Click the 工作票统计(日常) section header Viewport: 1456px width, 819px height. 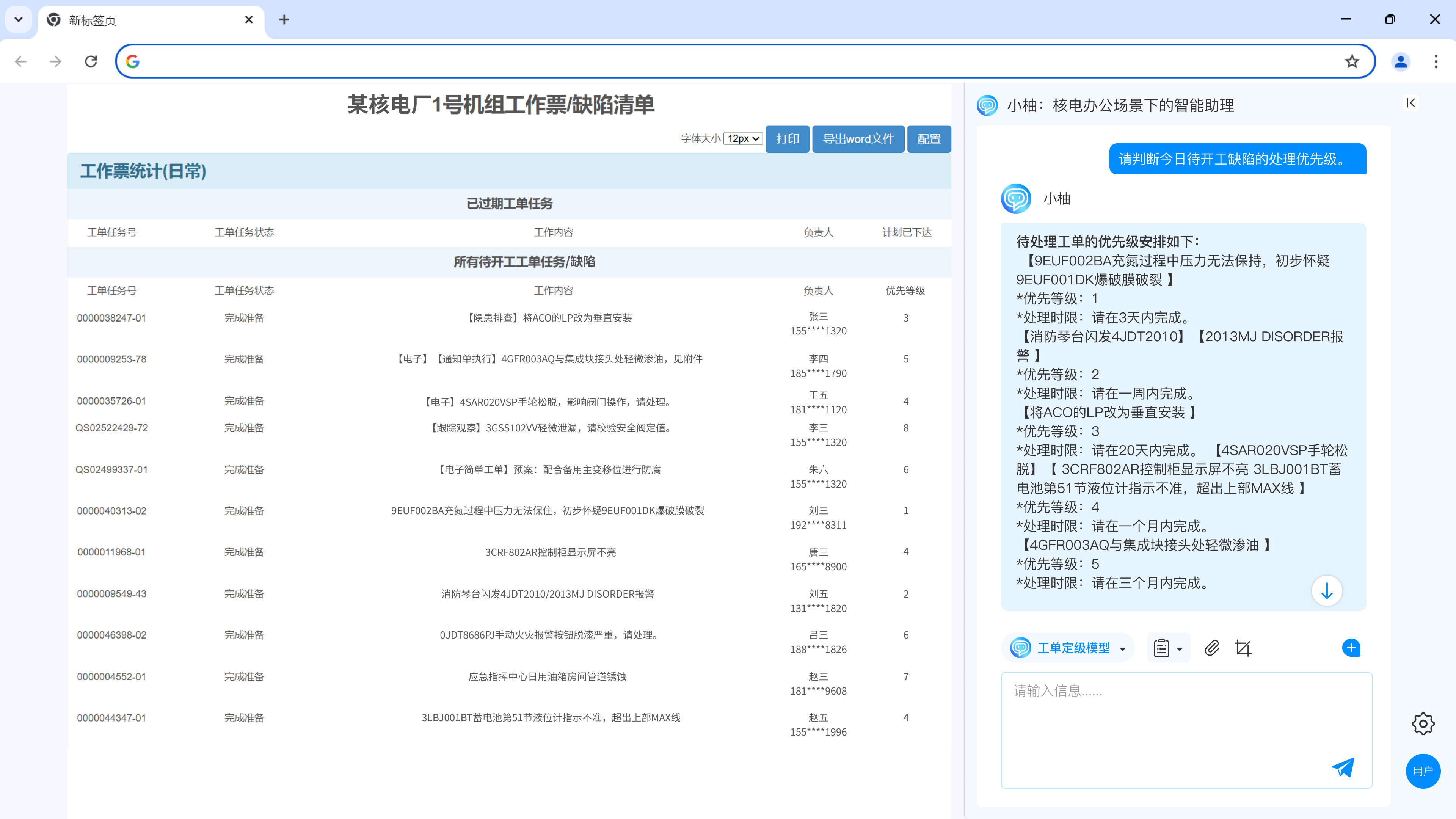tap(509, 171)
